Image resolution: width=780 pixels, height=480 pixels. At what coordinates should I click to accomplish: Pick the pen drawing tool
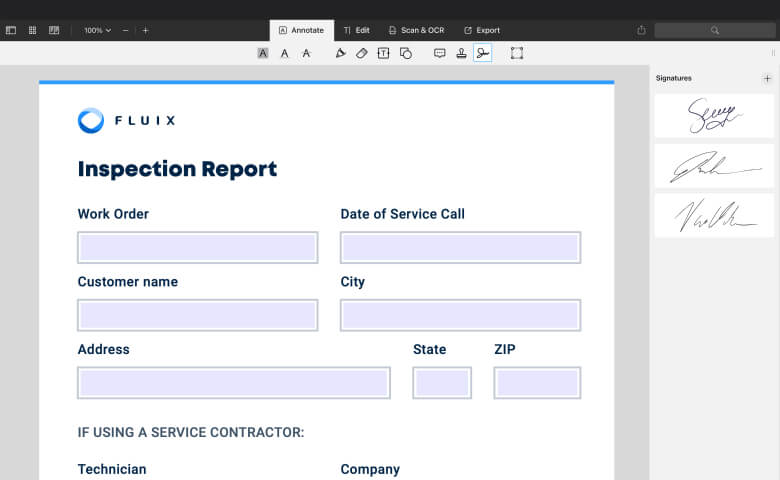340,53
